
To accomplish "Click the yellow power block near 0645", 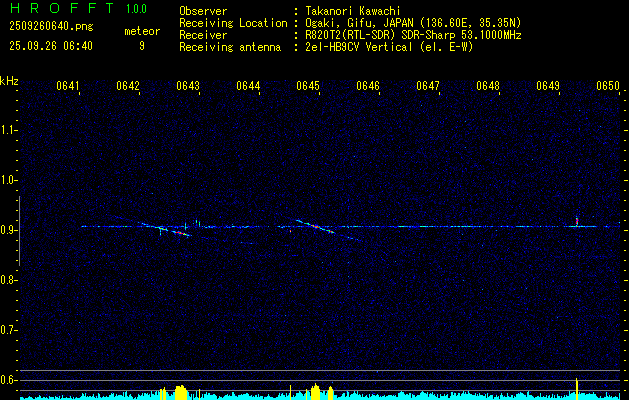I will (316, 392).
